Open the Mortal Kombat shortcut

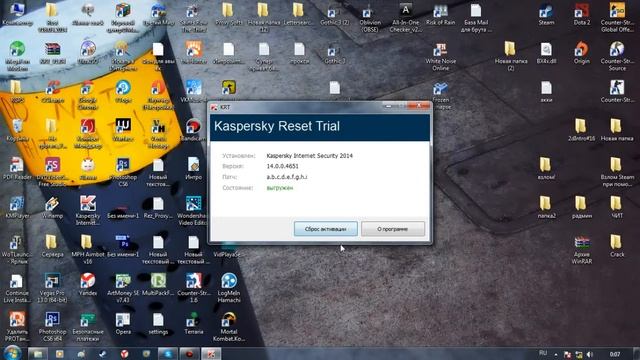click(x=229, y=327)
